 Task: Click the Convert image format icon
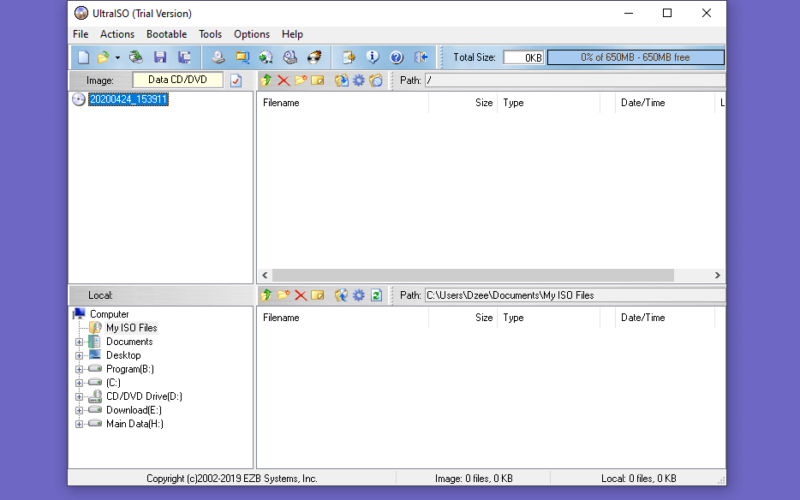242,57
